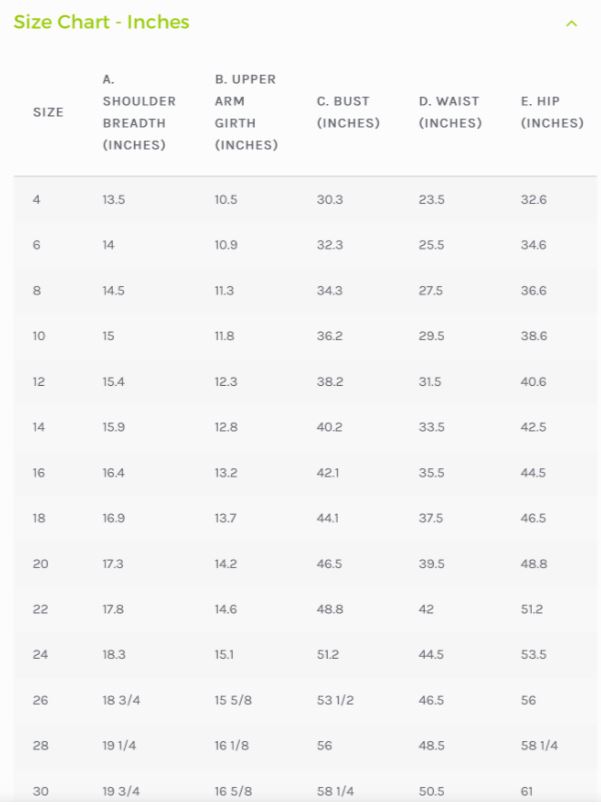The width and height of the screenshot is (601, 805).
Task: Click the B. Upper Arm Girth header
Action: (246, 112)
